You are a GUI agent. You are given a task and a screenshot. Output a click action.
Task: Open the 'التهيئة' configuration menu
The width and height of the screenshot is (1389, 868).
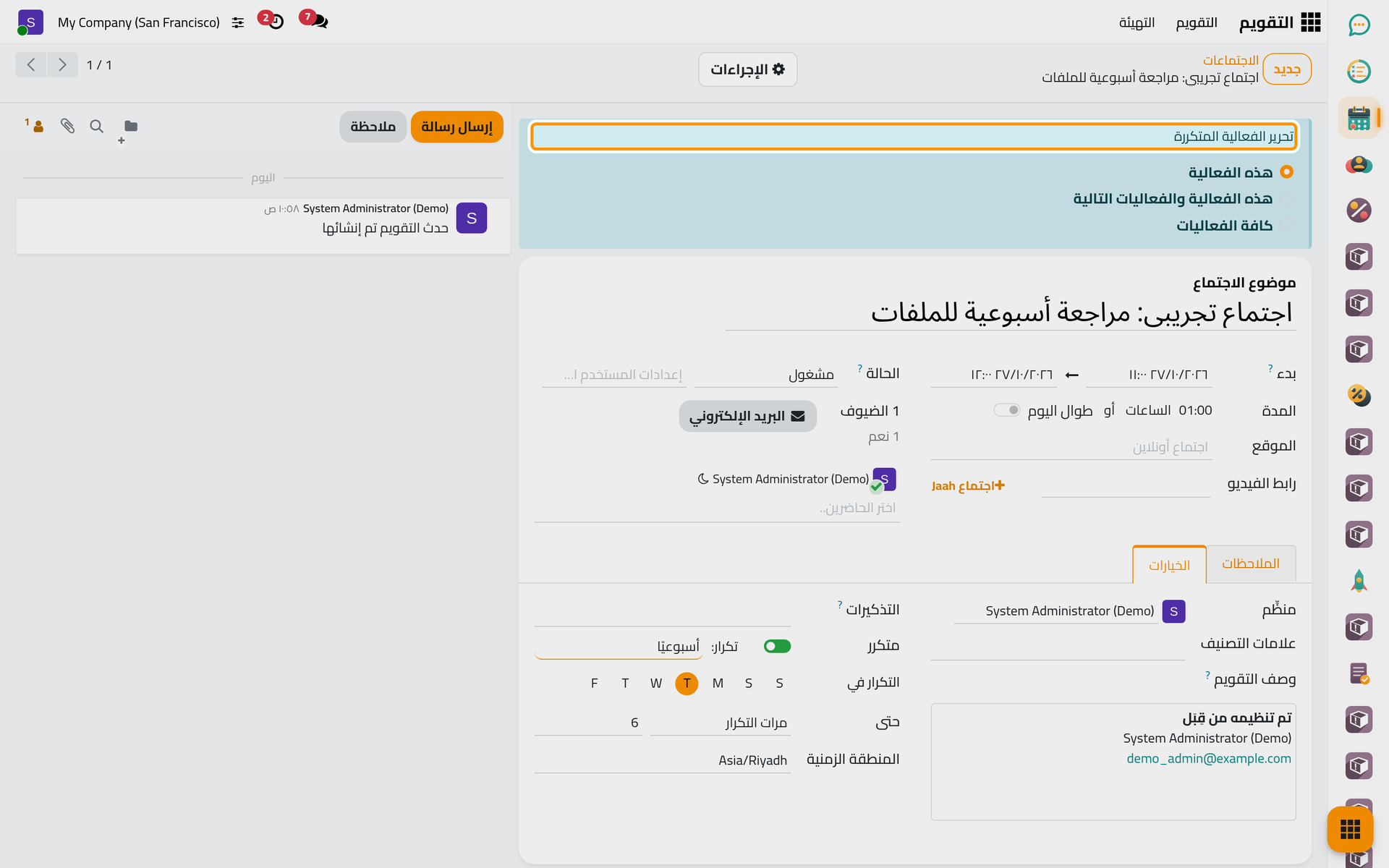[x=1137, y=23]
